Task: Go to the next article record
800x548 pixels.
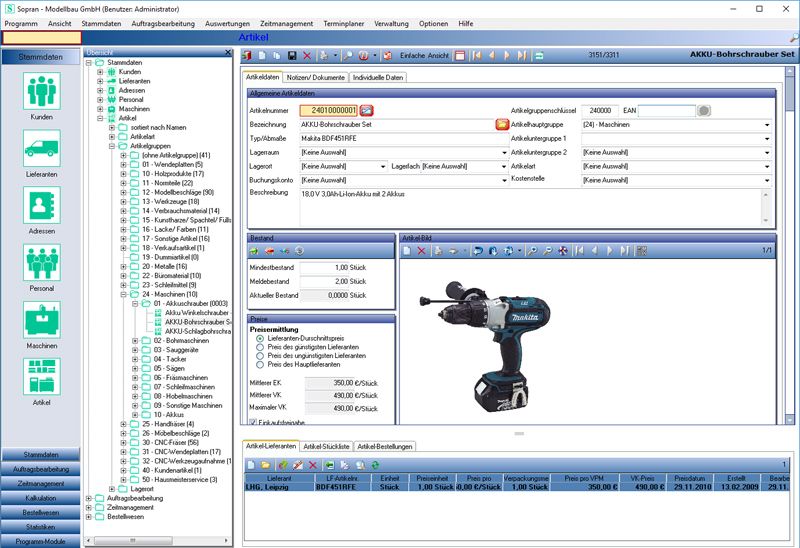Action: pos(507,56)
